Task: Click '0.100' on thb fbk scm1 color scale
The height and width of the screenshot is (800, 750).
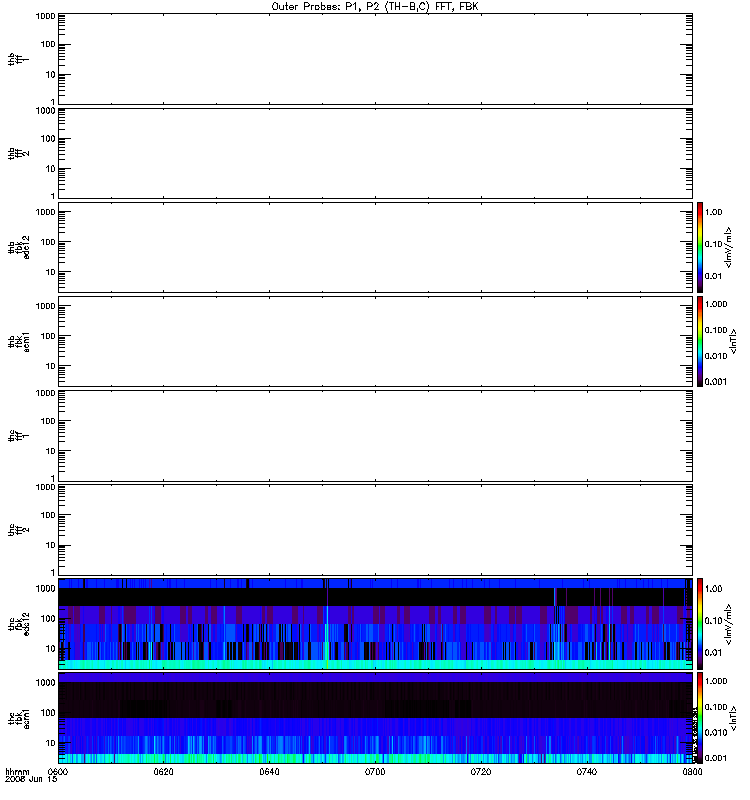Action: (x=716, y=330)
